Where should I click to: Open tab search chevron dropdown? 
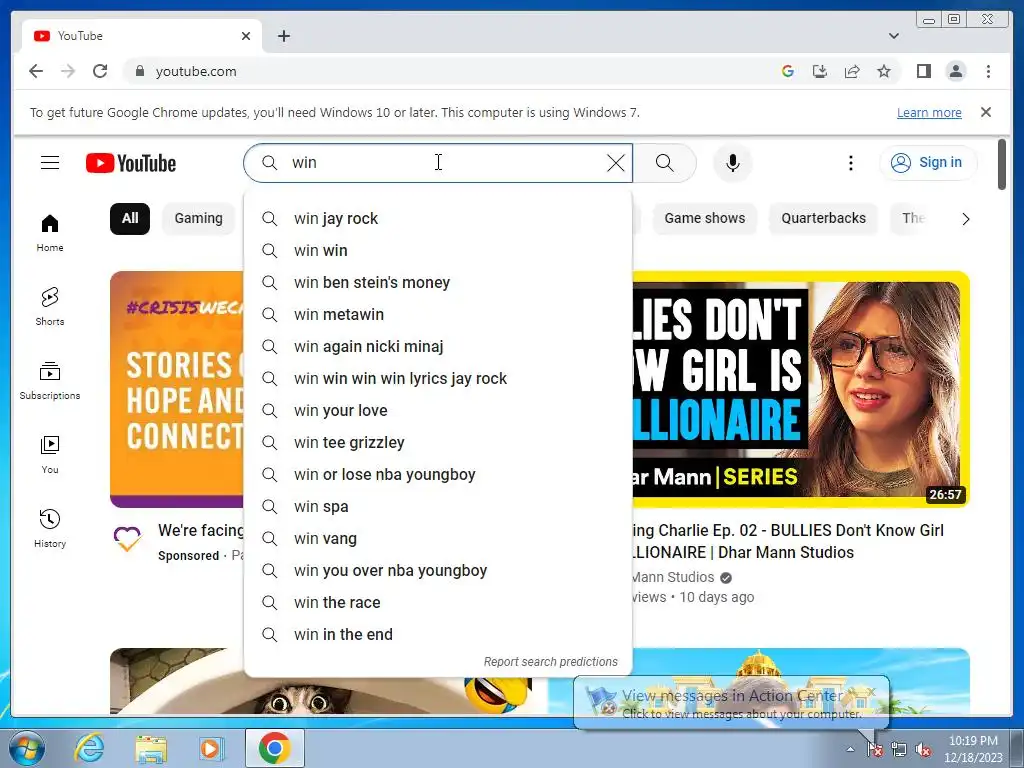(x=893, y=36)
